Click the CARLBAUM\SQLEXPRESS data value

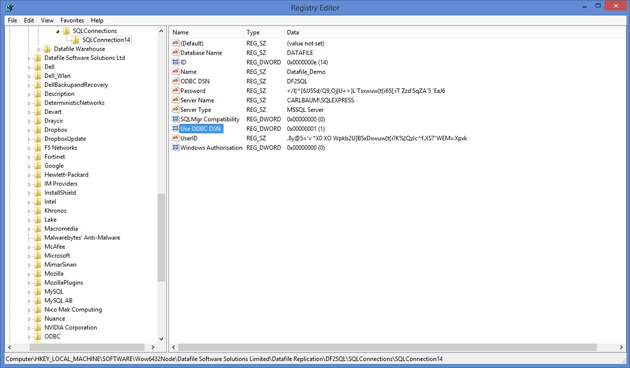point(320,100)
